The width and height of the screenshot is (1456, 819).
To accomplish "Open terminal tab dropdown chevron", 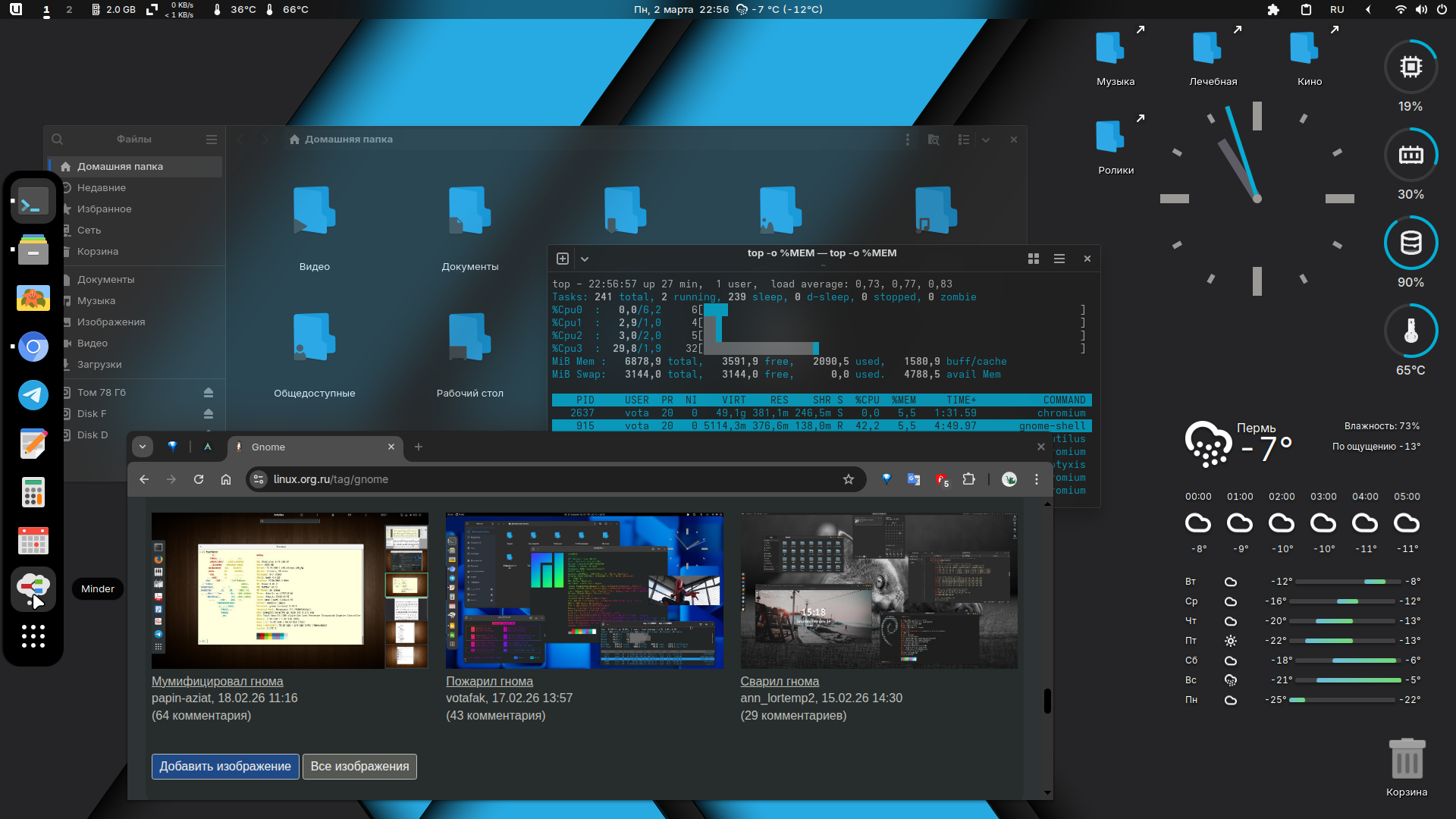I will pyautogui.click(x=585, y=259).
